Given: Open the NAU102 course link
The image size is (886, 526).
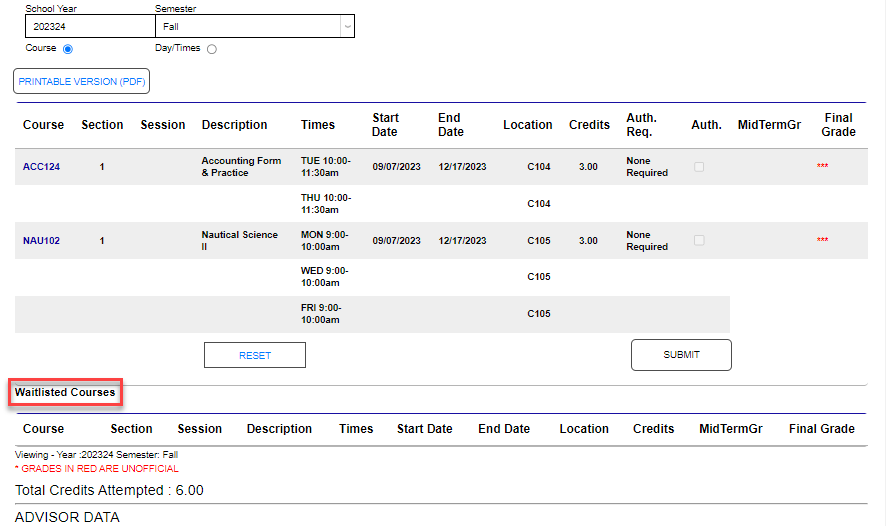Looking at the screenshot, I should (41, 241).
